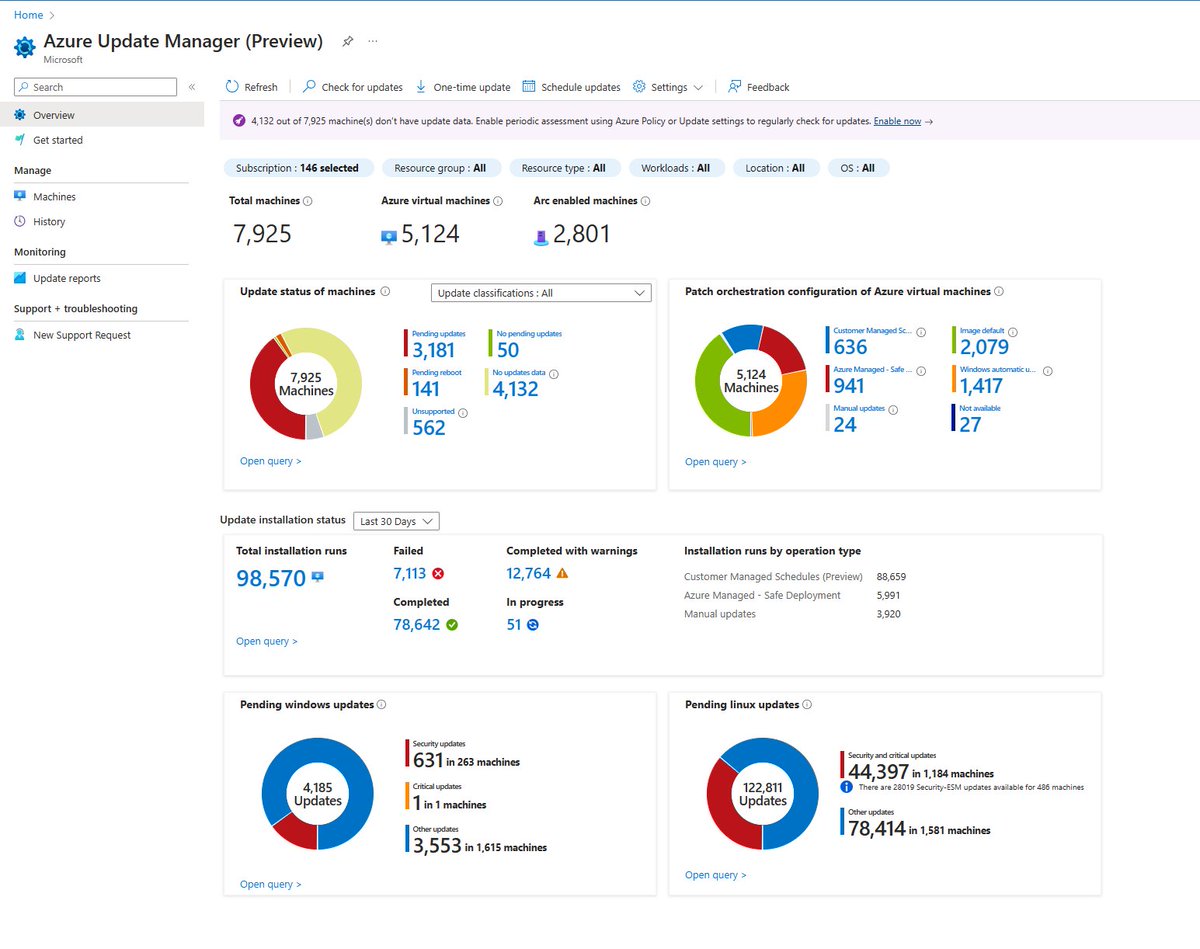The height and width of the screenshot is (949, 1200).
Task: Click the Azure Update Manager gear logo
Action: click(25, 47)
